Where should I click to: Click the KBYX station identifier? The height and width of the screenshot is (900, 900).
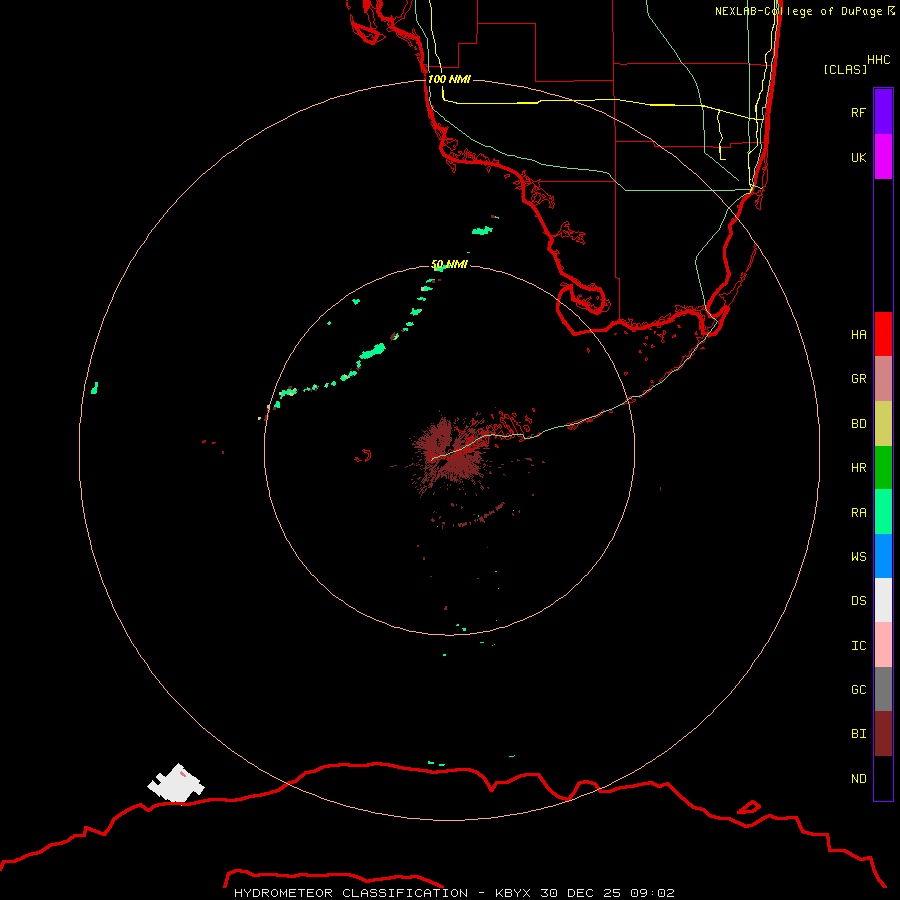point(513,893)
